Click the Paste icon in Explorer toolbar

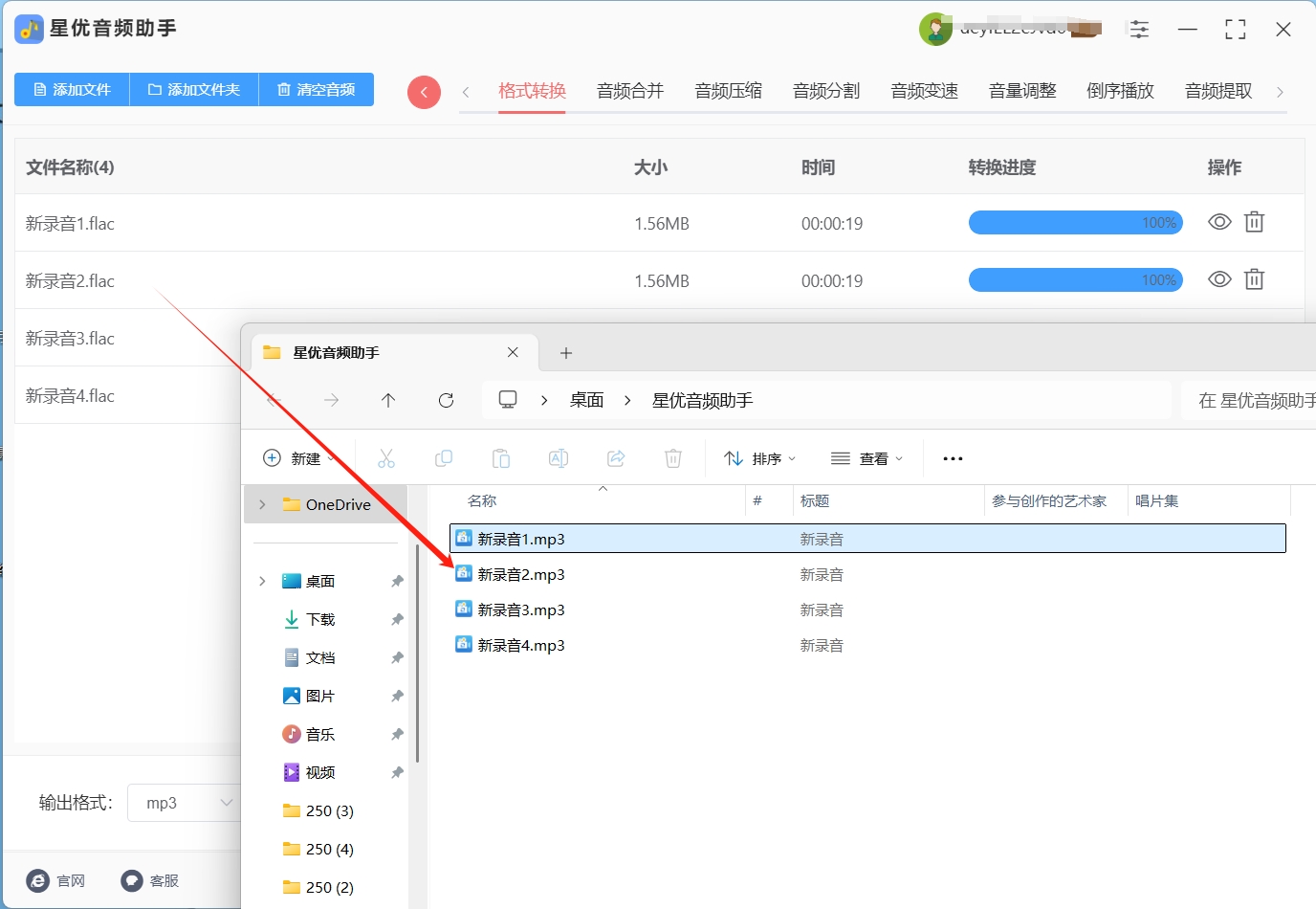(x=501, y=458)
